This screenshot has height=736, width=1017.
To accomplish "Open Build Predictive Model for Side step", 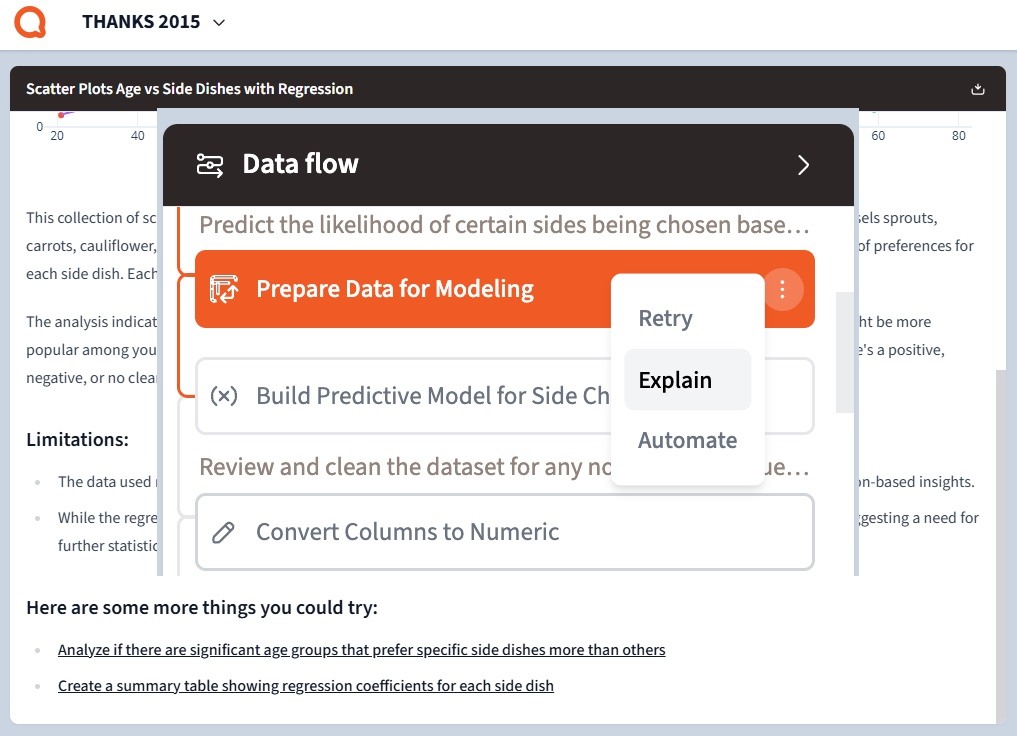I will point(430,396).
